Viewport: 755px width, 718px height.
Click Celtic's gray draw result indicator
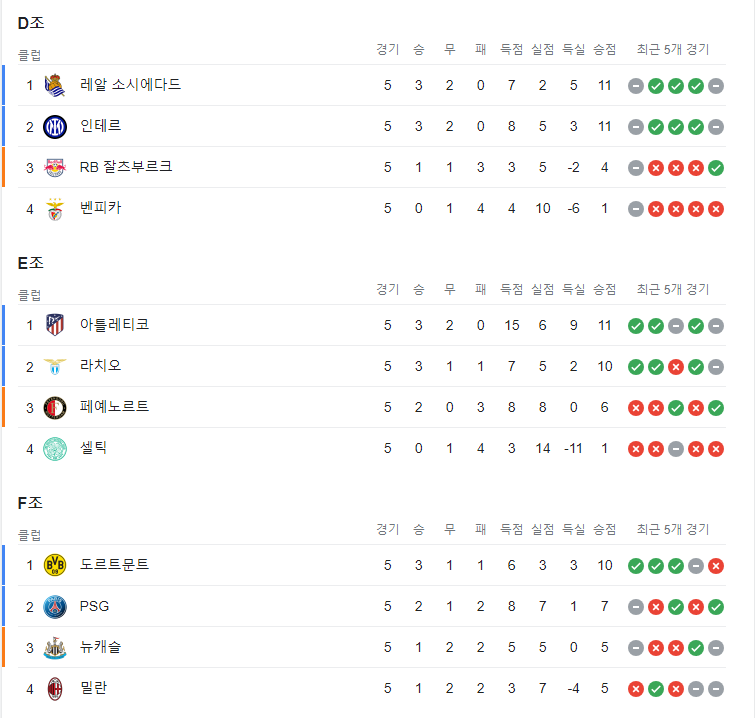tap(676, 449)
